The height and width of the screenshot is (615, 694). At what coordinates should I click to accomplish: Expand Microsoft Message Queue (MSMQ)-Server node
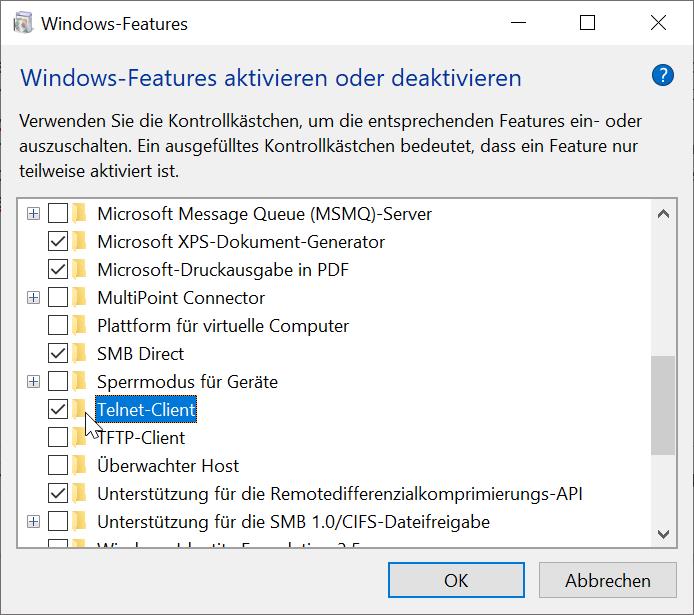coord(33,213)
